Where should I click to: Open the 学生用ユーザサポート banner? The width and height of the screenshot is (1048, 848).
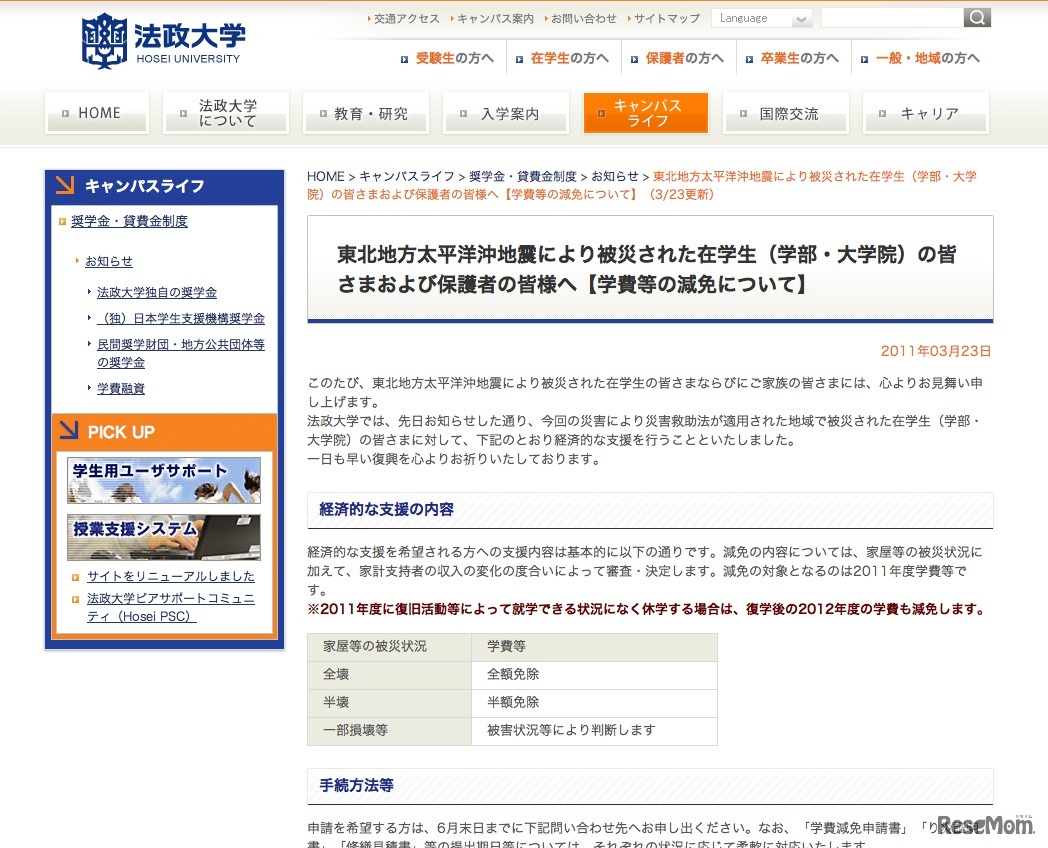[164, 480]
